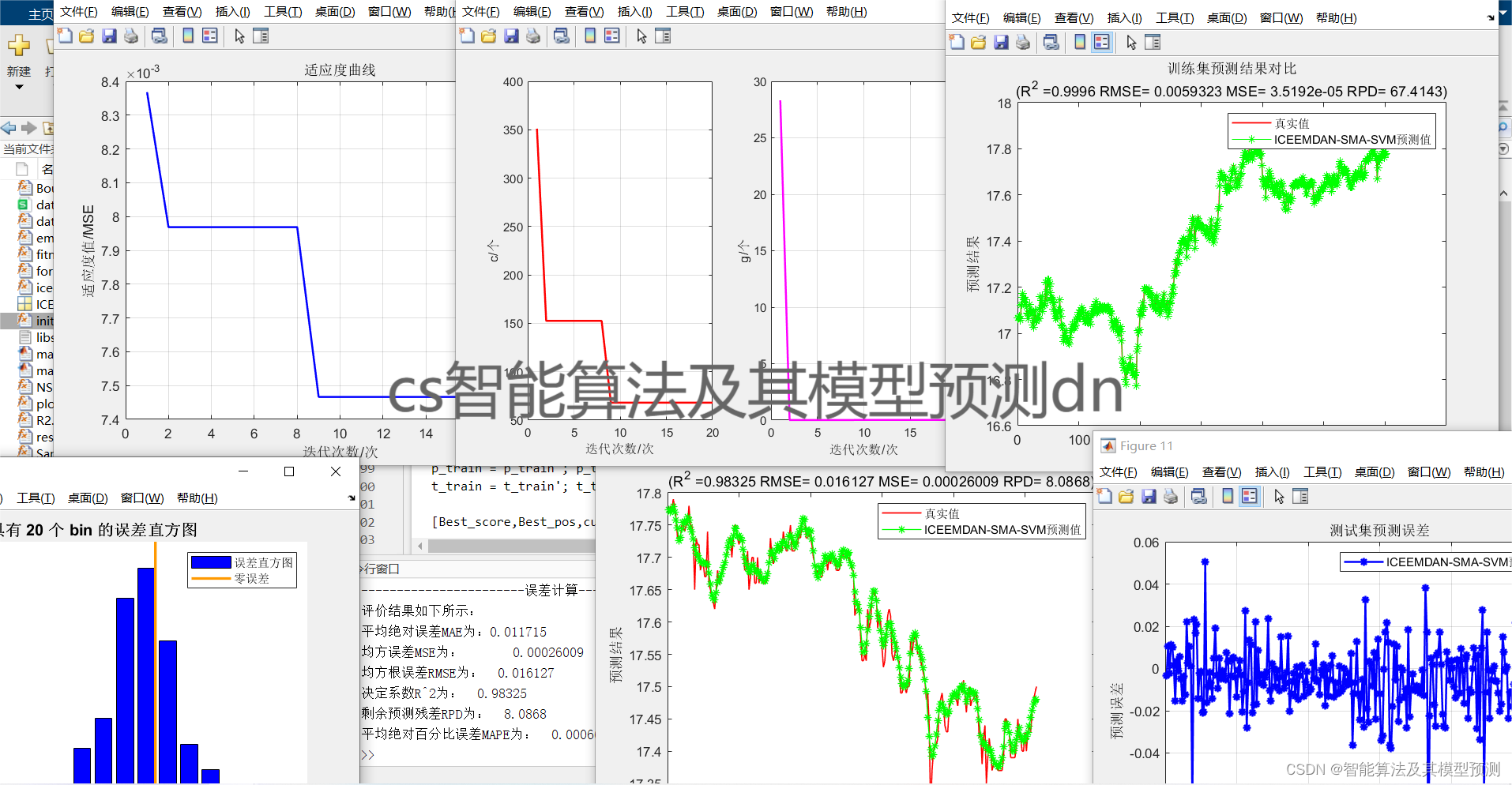Open the Property Inspector from figure toolbar
The image size is (1512, 785).
click(x=261, y=36)
